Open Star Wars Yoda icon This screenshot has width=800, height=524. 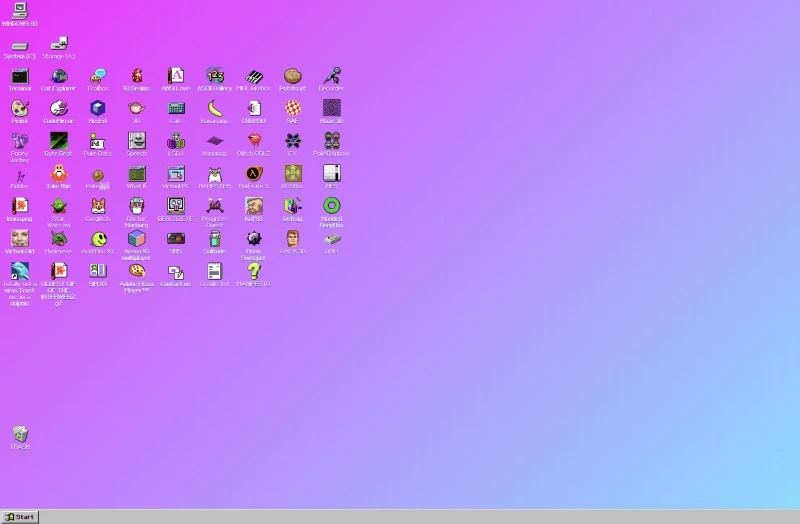click(59, 206)
